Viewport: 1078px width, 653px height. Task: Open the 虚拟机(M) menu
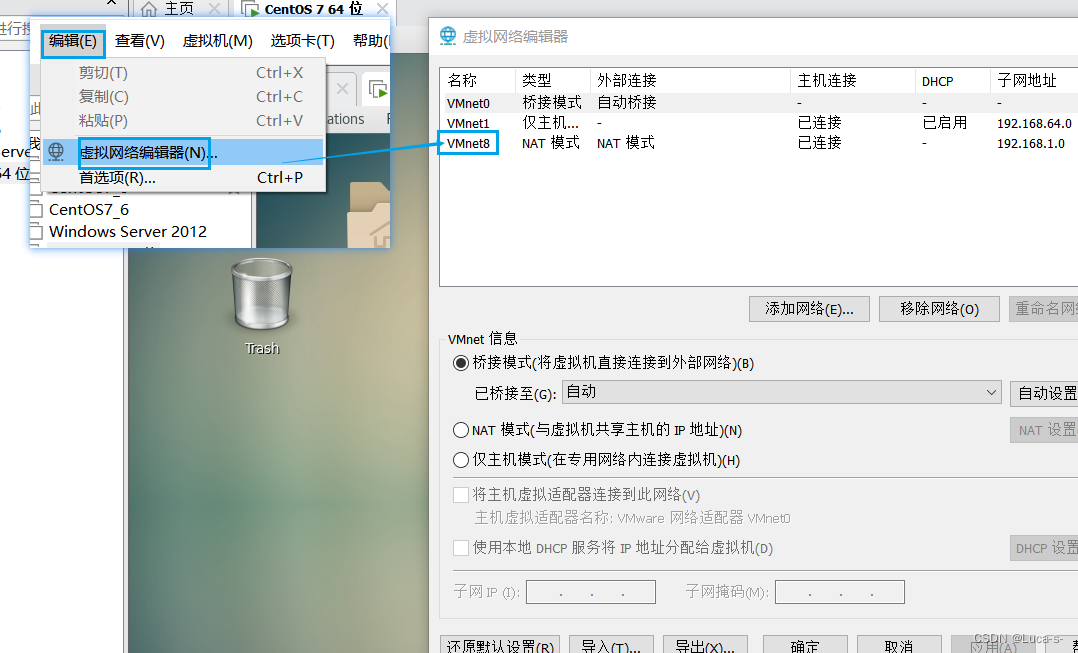point(217,41)
